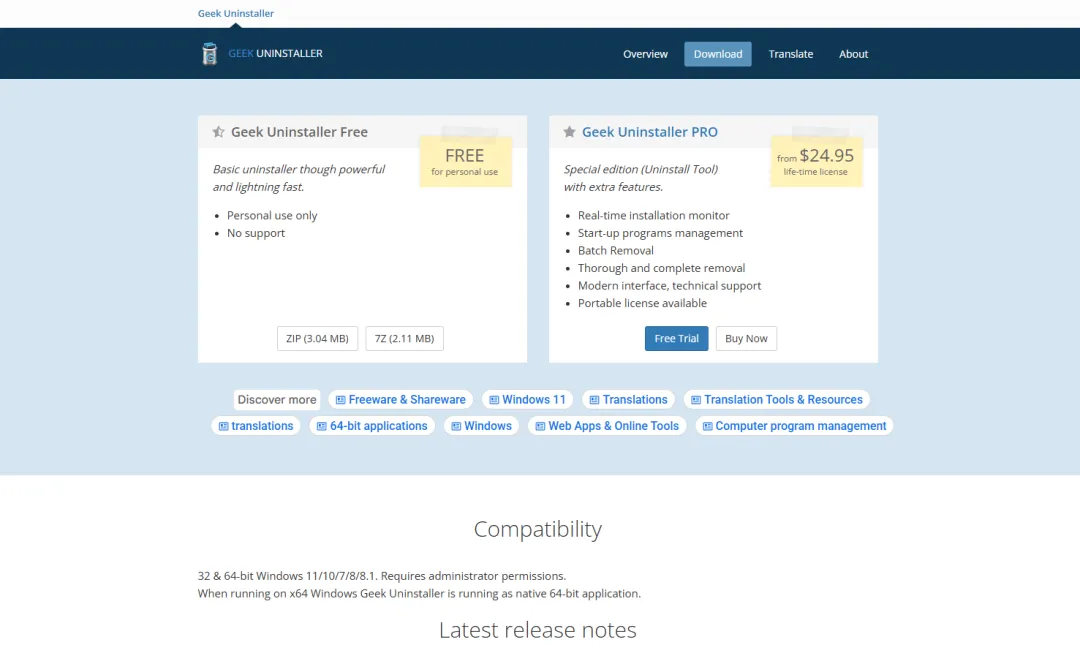Click the icon in Windows 11 chip

(494, 400)
